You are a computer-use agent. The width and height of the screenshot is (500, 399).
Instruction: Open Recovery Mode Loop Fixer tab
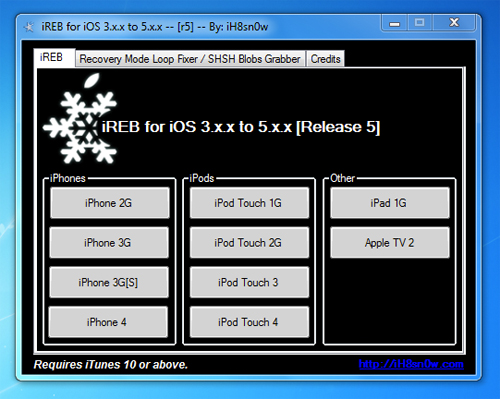pos(190,59)
